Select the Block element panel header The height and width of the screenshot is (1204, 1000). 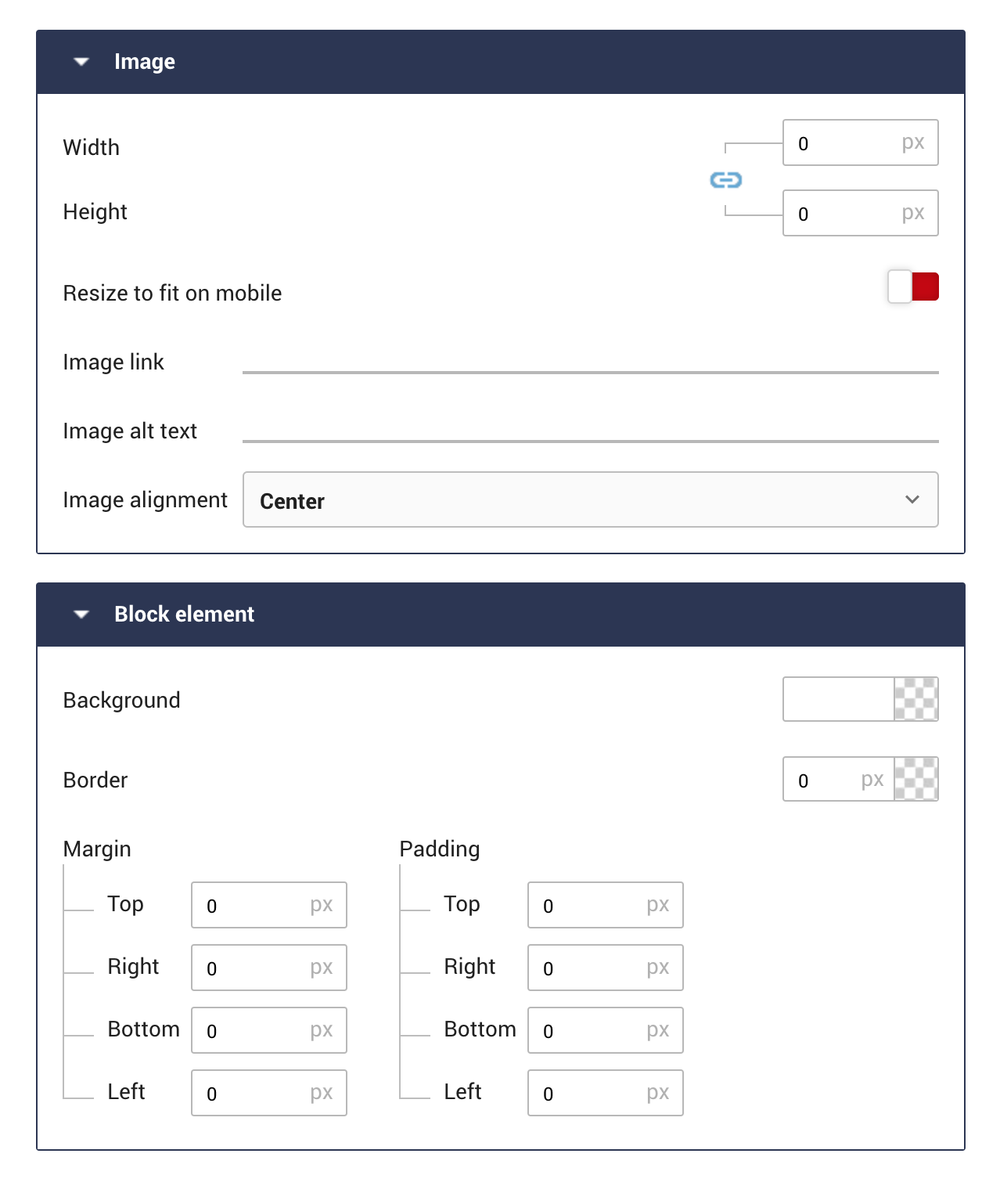coord(185,614)
